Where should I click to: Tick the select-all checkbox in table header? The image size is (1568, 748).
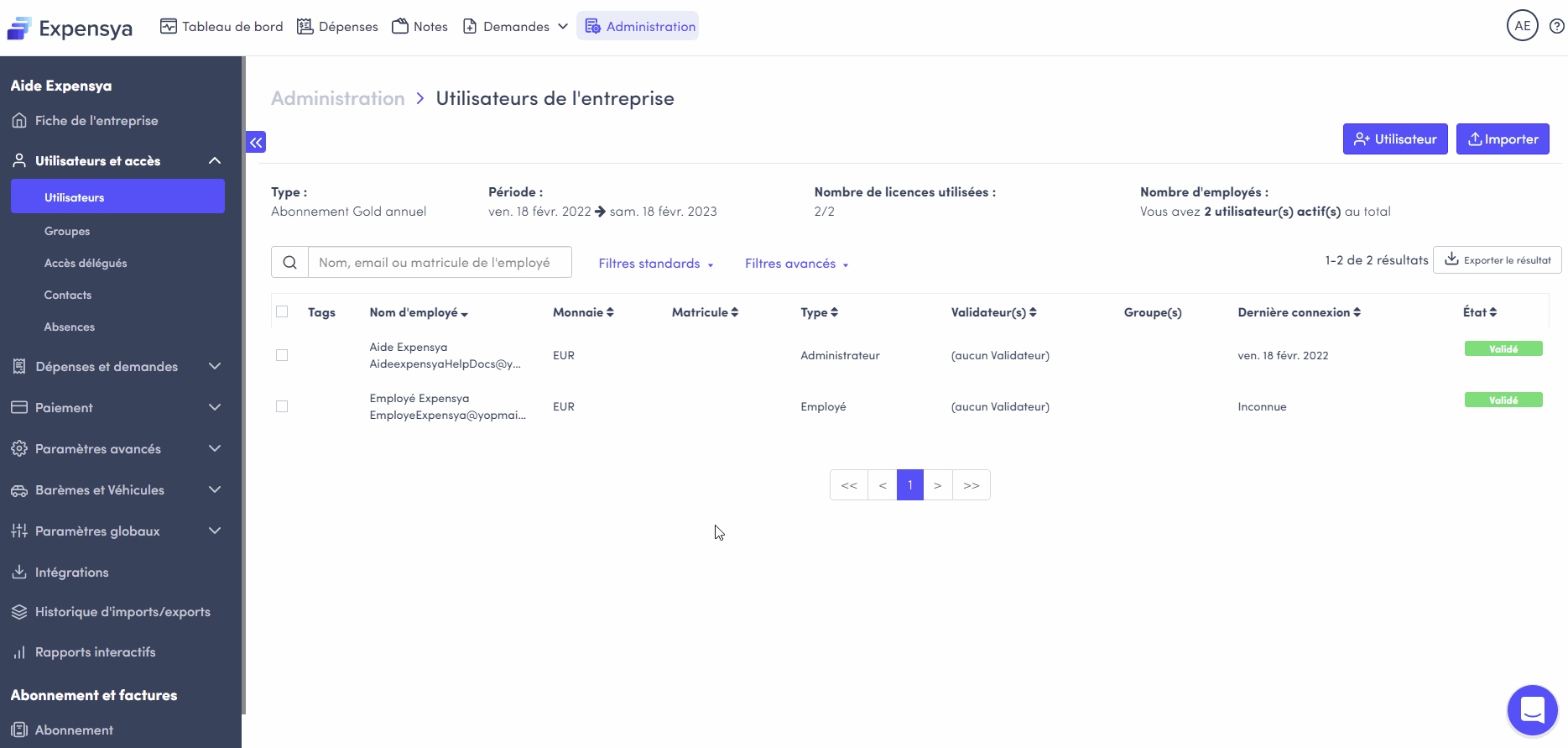(282, 311)
